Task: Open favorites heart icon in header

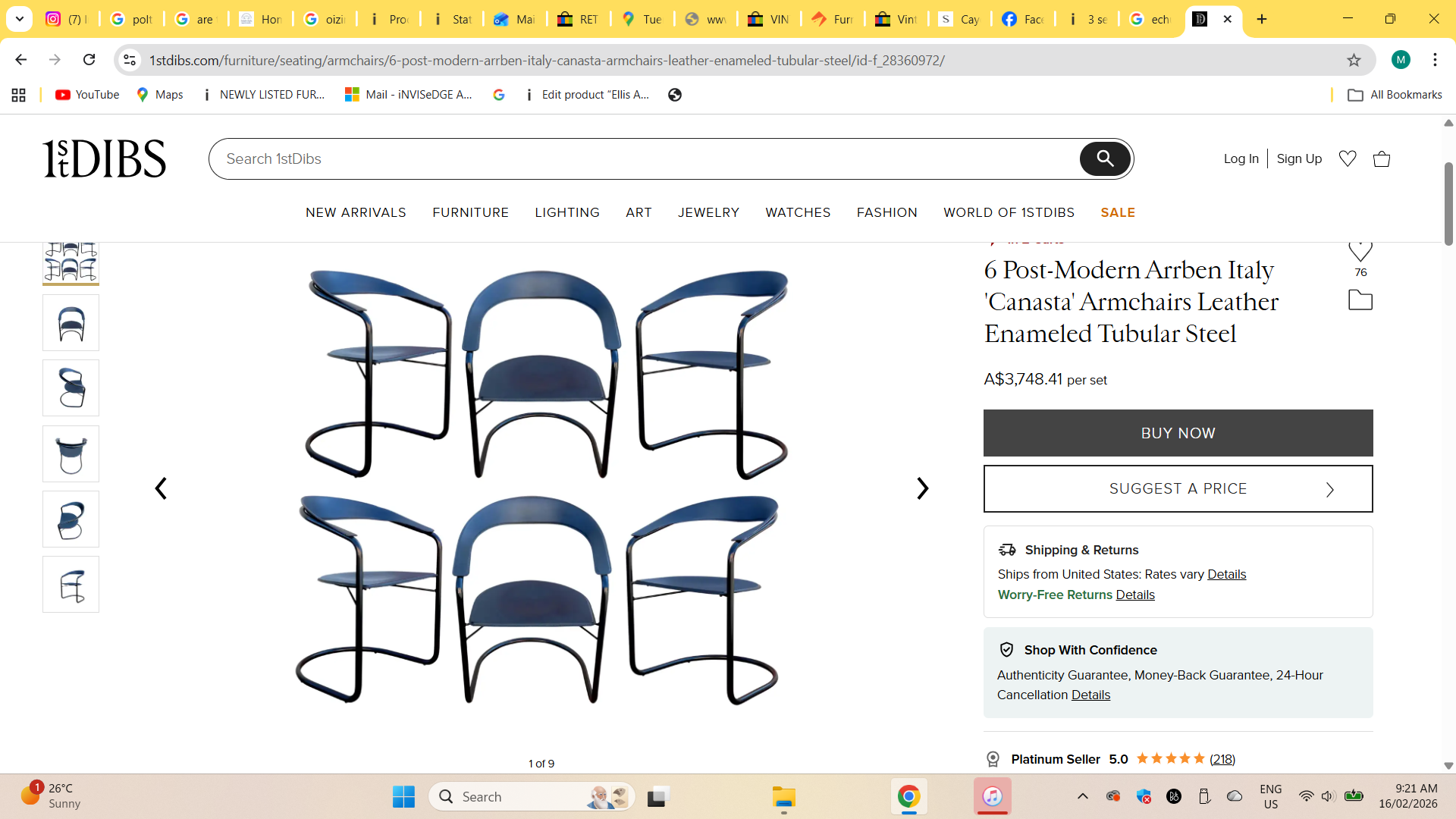Action: pyautogui.click(x=1348, y=158)
